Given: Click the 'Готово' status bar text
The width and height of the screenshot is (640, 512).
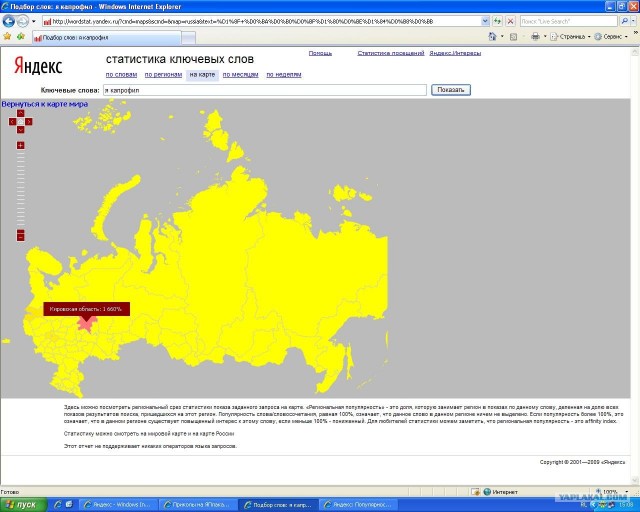Looking at the screenshot, I should coord(10,492).
